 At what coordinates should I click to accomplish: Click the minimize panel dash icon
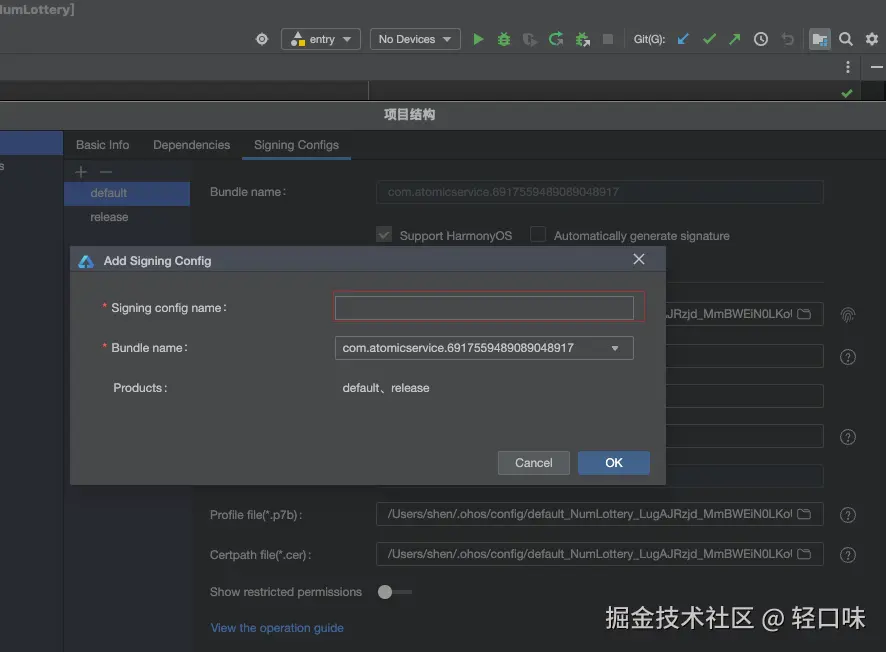point(876,67)
